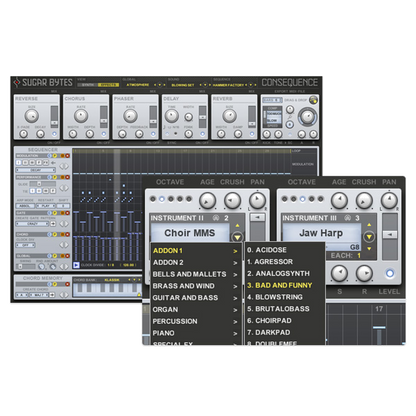416x416 pixels.
Task: Toggle REVERSE effect on/off
Action: pos(54,134)
